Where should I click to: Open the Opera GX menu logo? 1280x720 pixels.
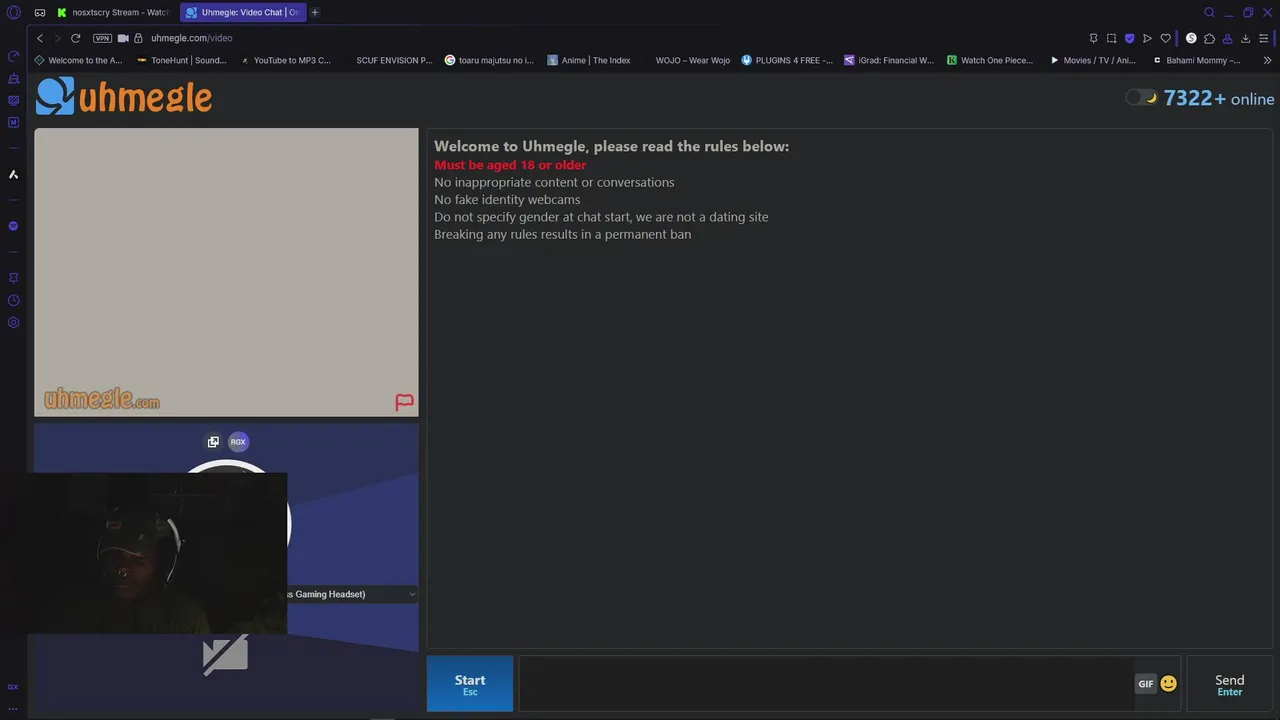pos(13,12)
